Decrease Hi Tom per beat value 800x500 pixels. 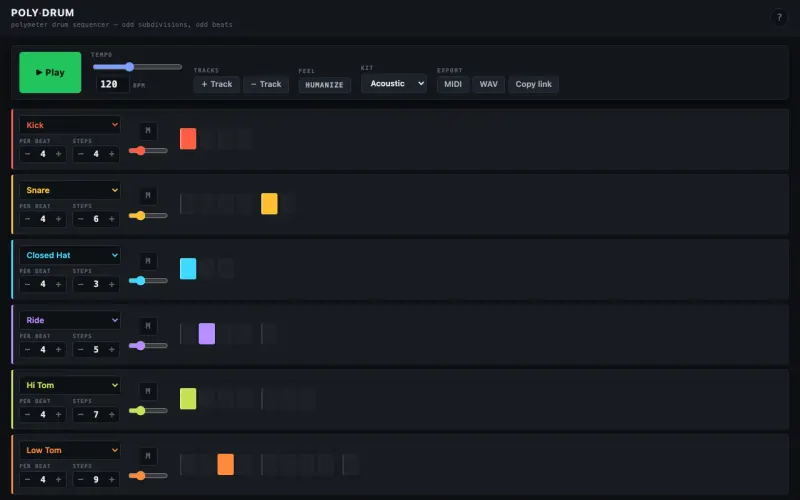click(x=28, y=414)
